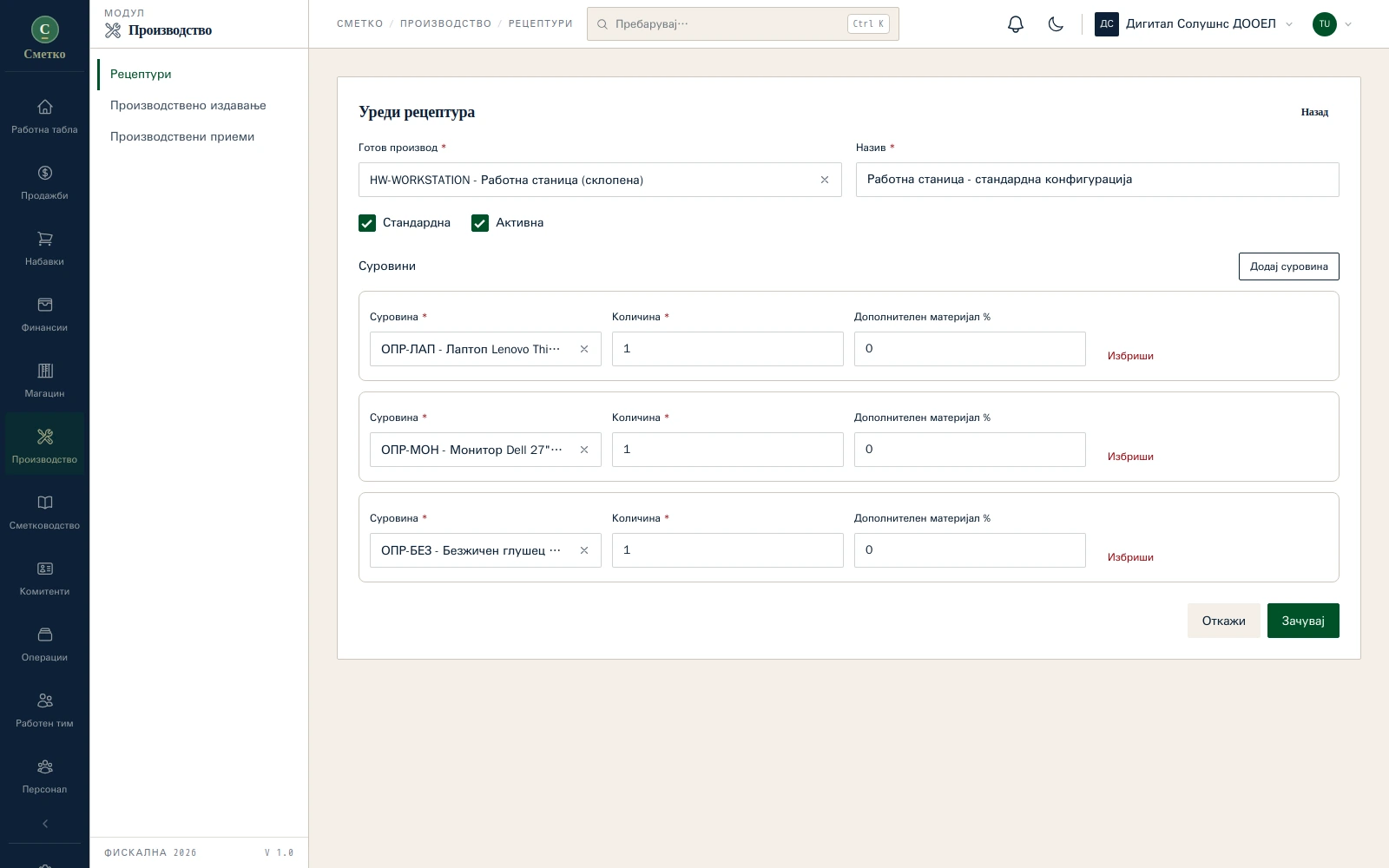Click the Сметко logo
Image resolution: width=1389 pixels, height=868 pixels.
click(x=45, y=37)
